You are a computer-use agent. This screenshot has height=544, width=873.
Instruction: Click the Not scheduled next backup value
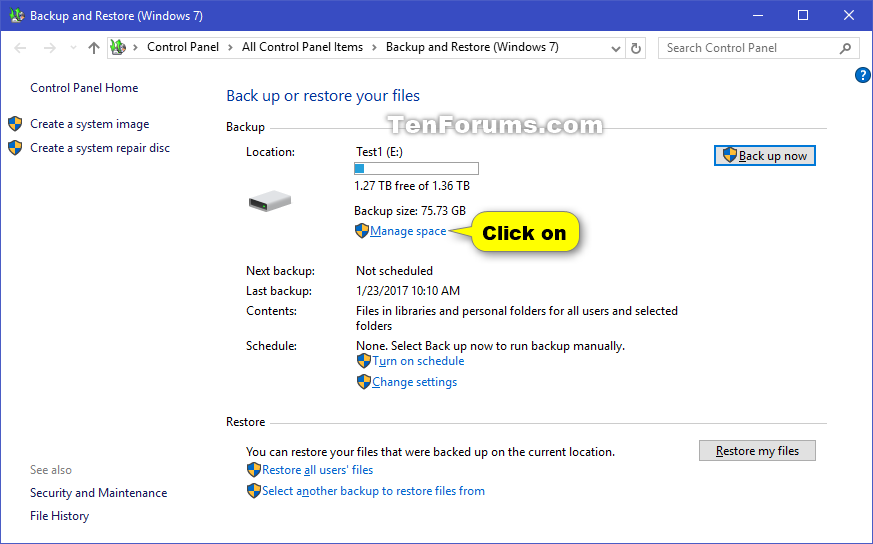click(394, 271)
